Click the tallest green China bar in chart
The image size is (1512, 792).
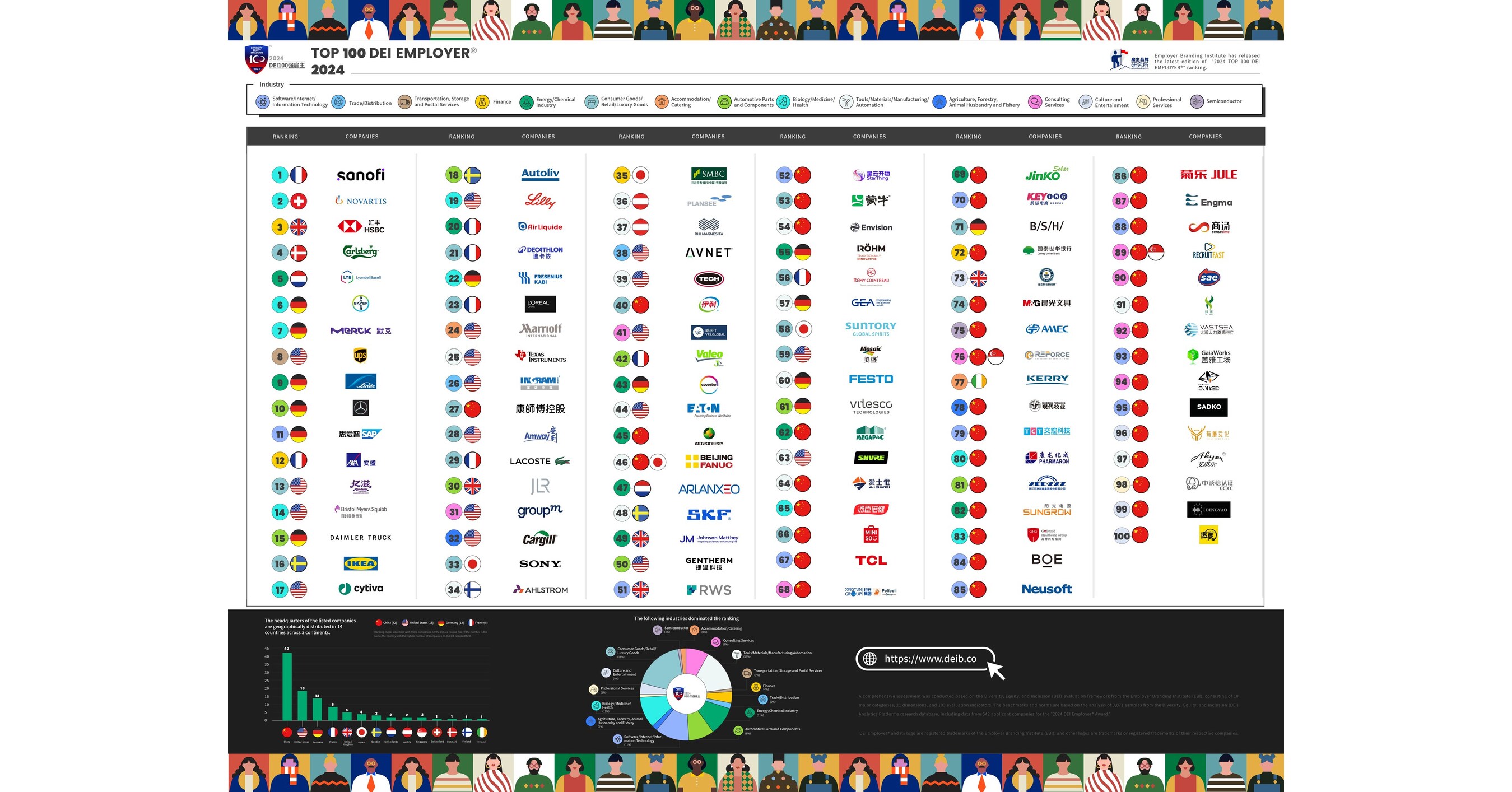287,686
